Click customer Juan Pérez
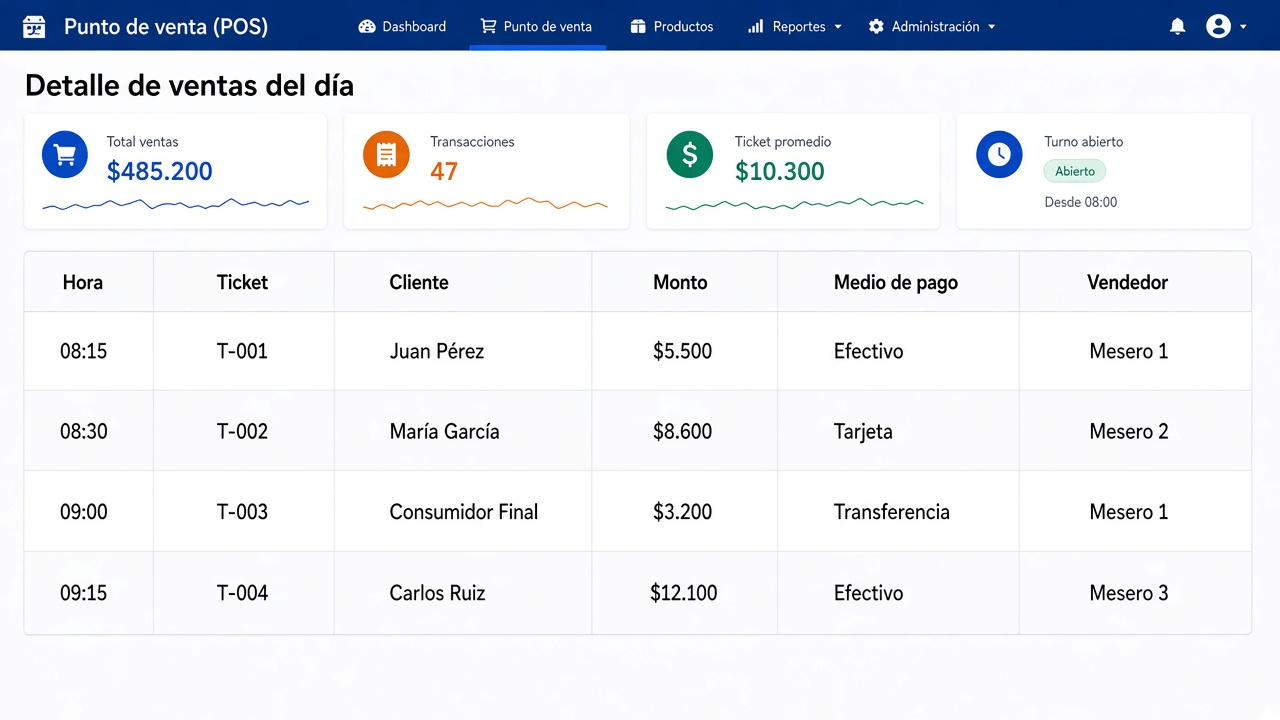This screenshot has height=720, width=1280. 437,351
